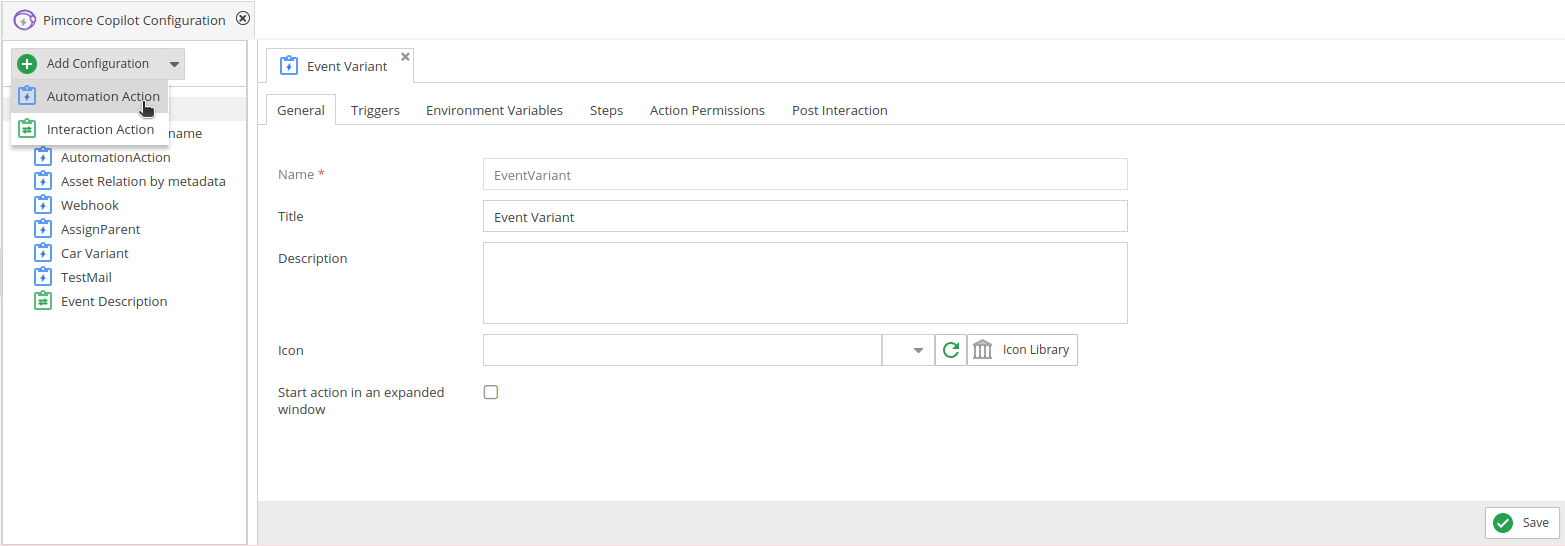Image resolution: width=1565 pixels, height=546 pixels.
Task: Open the Icon Library
Action: pyautogui.click(x=1022, y=350)
